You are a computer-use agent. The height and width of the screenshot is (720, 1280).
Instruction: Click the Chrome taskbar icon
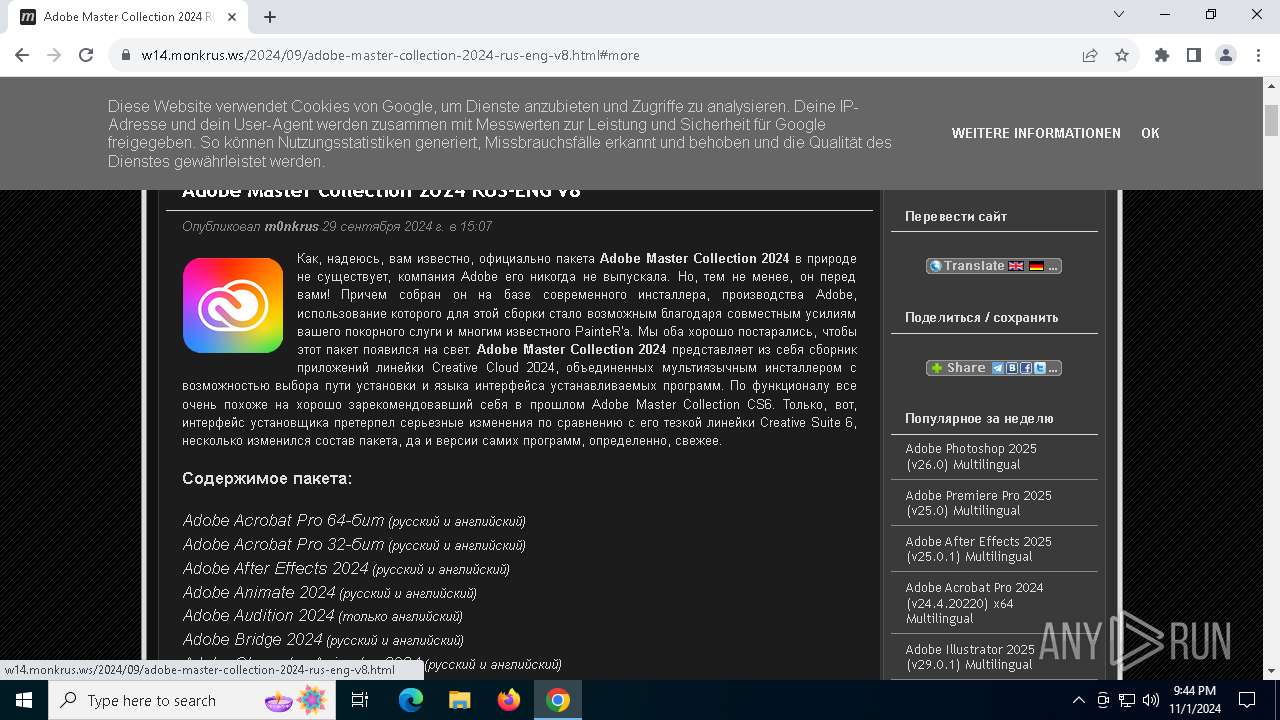click(558, 700)
